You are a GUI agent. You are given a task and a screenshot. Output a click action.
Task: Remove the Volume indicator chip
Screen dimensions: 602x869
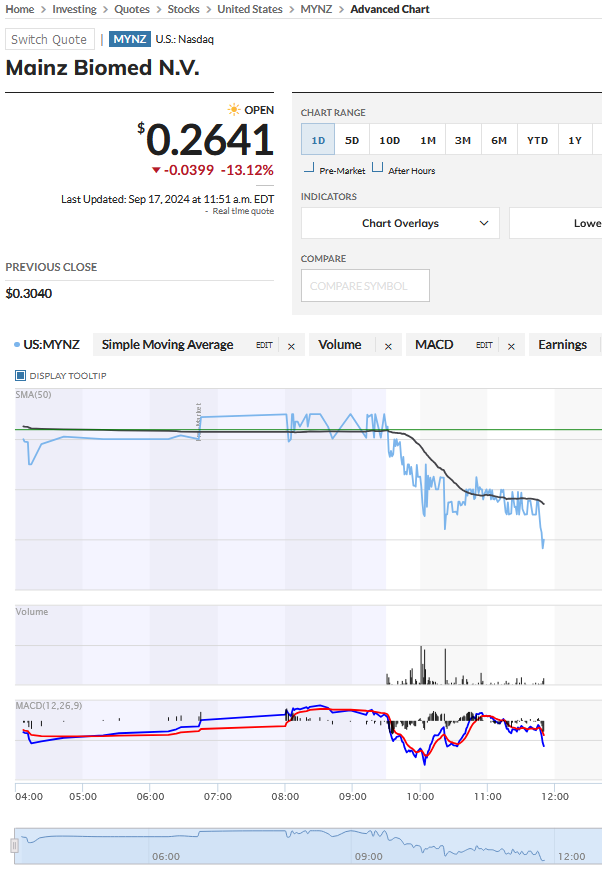[x=388, y=346]
